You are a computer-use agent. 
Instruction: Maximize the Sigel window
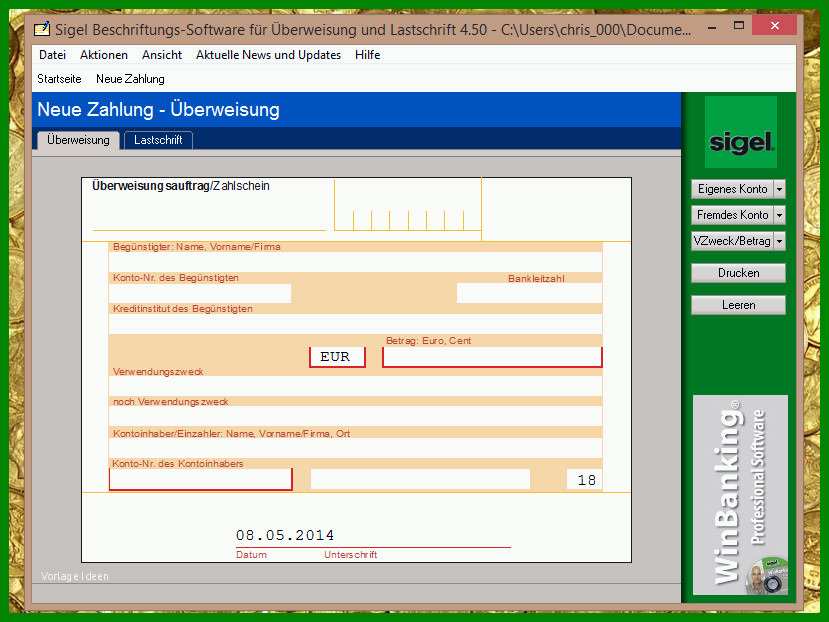click(739, 26)
